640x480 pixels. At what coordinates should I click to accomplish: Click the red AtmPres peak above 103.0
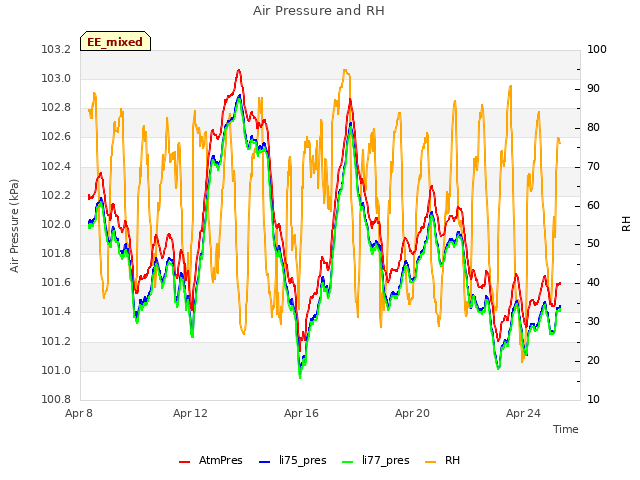(239, 70)
